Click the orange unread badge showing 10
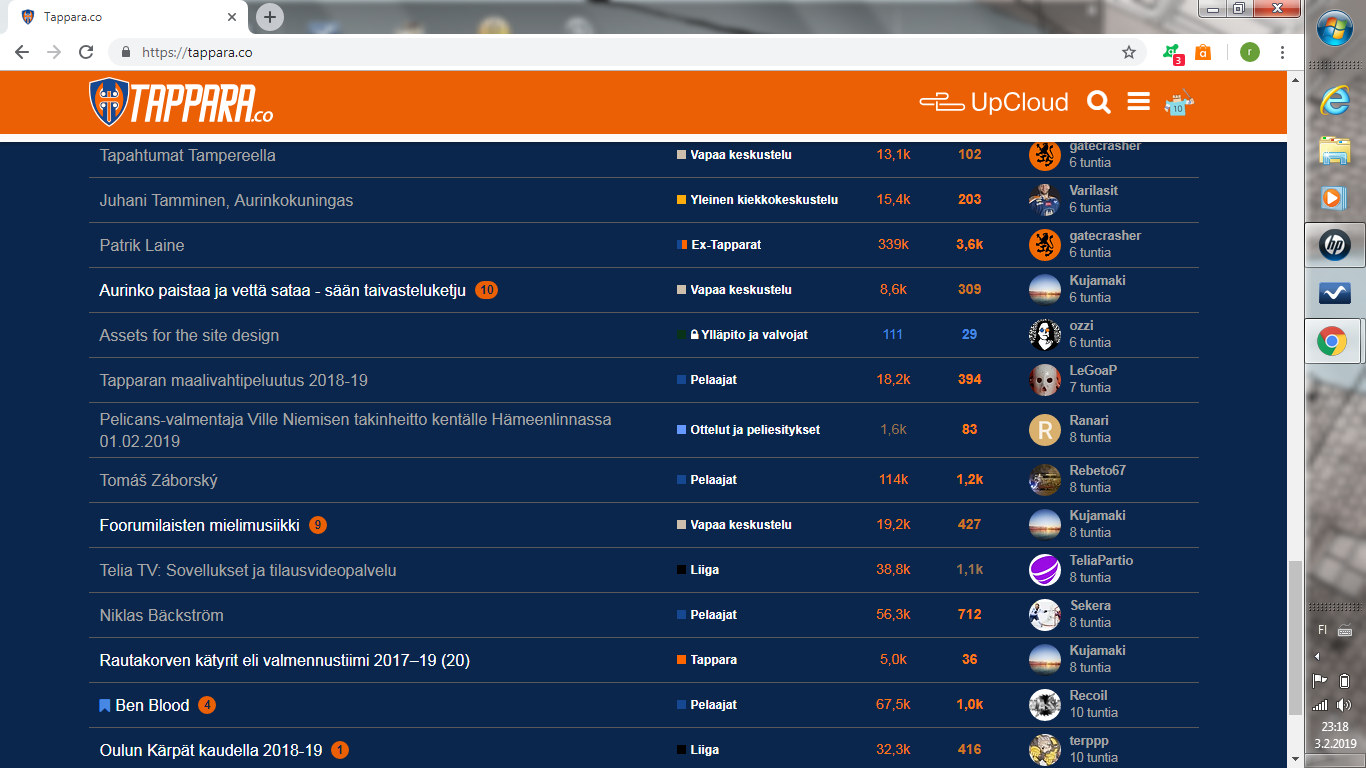 click(x=486, y=290)
